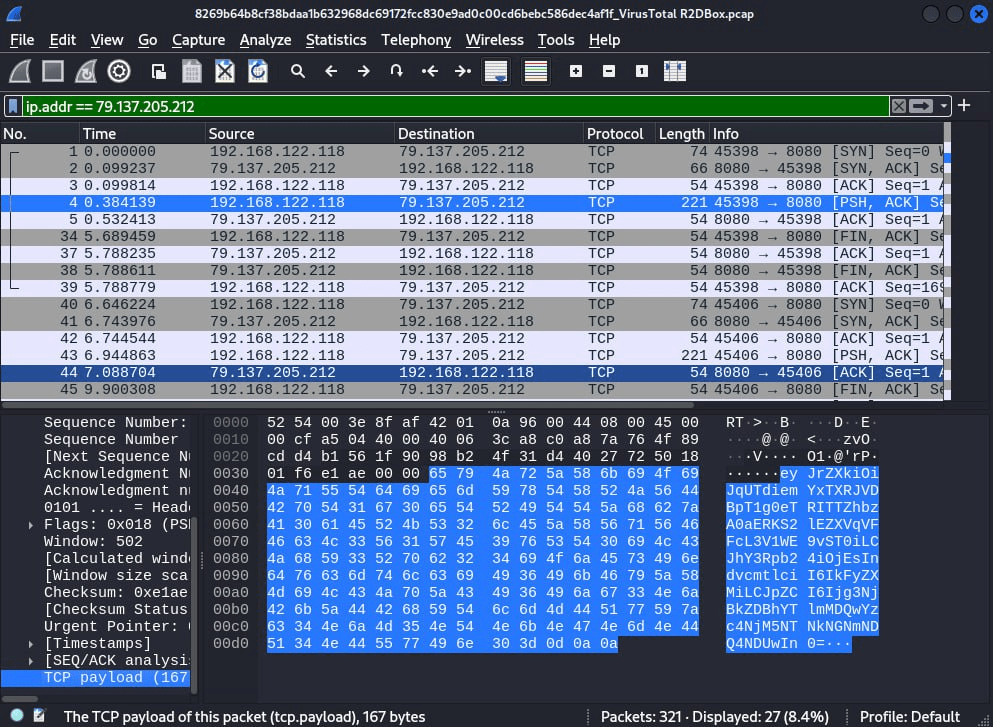Add a display filter button with the plus
Screen dimensions: 993x727
pos(964,105)
